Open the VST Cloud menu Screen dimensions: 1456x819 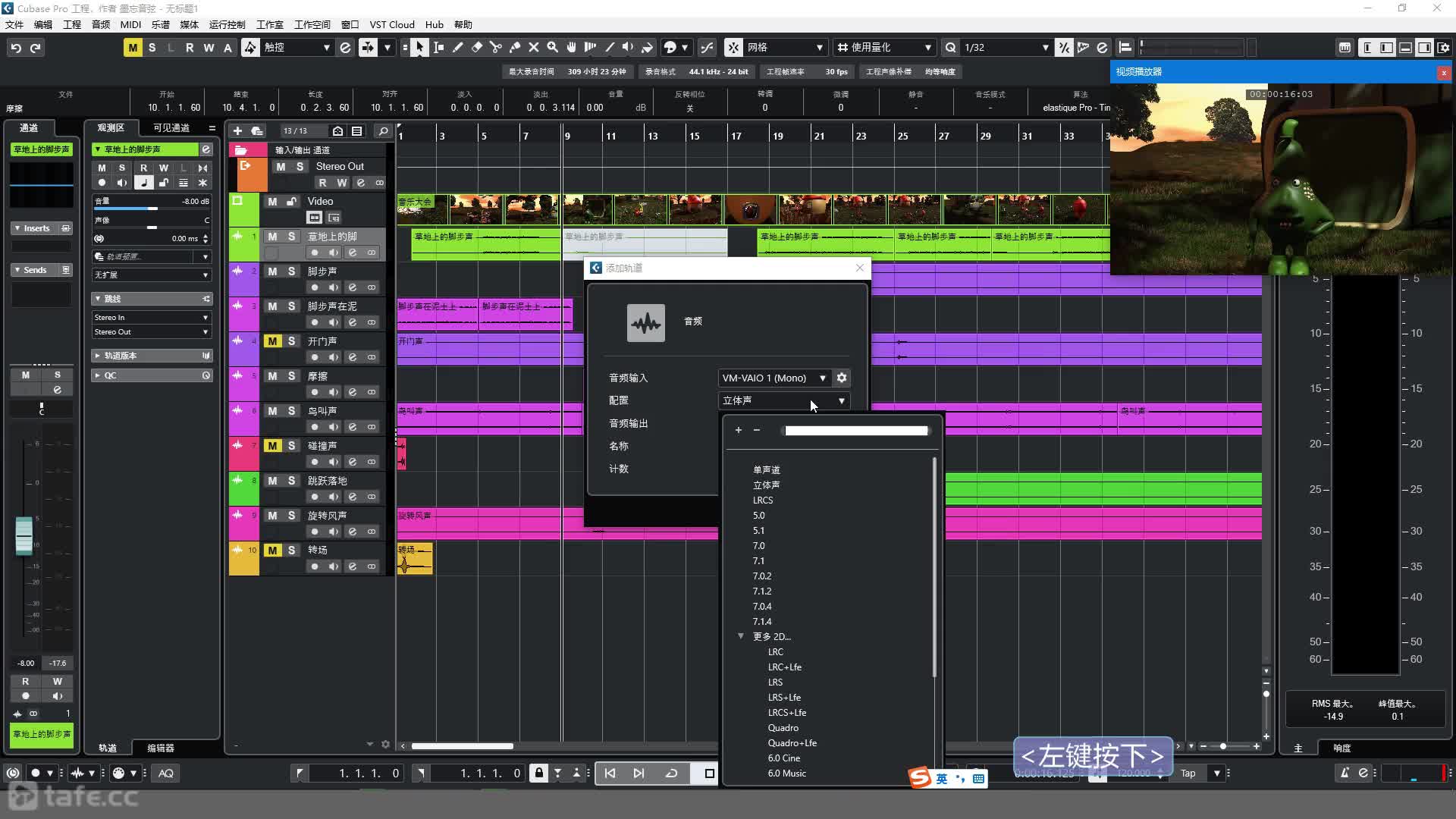392,24
